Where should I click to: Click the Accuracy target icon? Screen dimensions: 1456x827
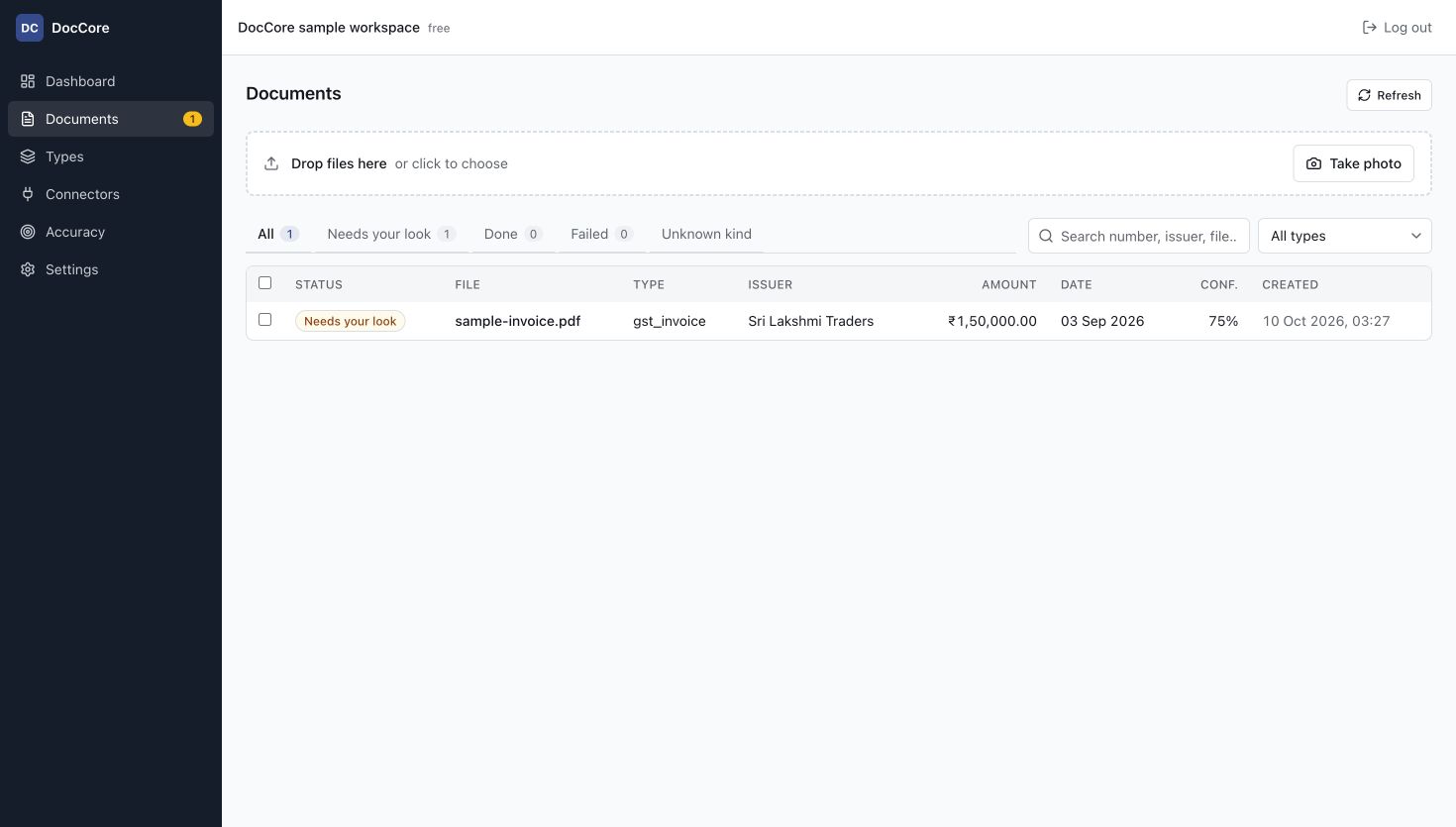pyautogui.click(x=28, y=232)
